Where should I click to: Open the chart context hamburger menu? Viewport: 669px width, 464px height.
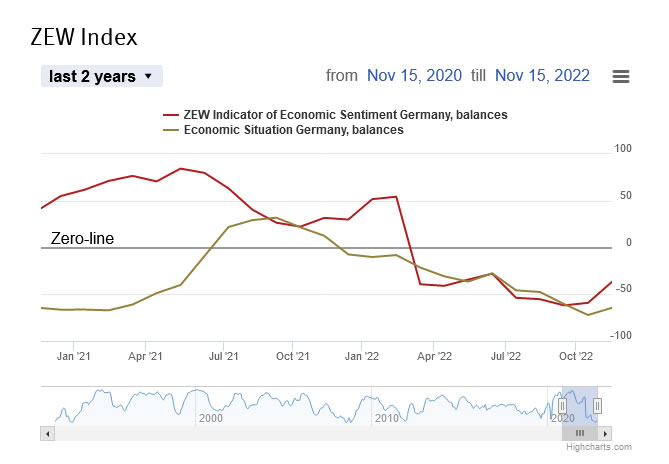620,76
